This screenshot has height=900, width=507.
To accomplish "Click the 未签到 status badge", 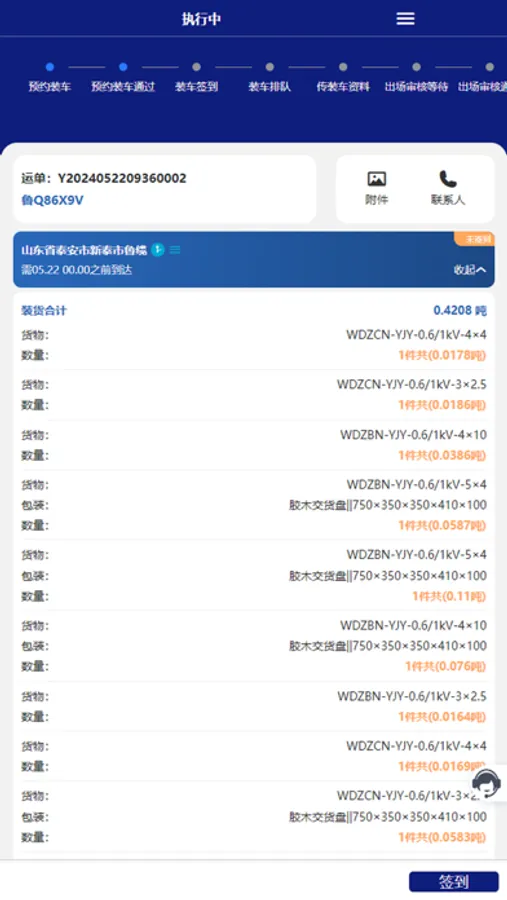I will pyautogui.click(x=476, y=239).
